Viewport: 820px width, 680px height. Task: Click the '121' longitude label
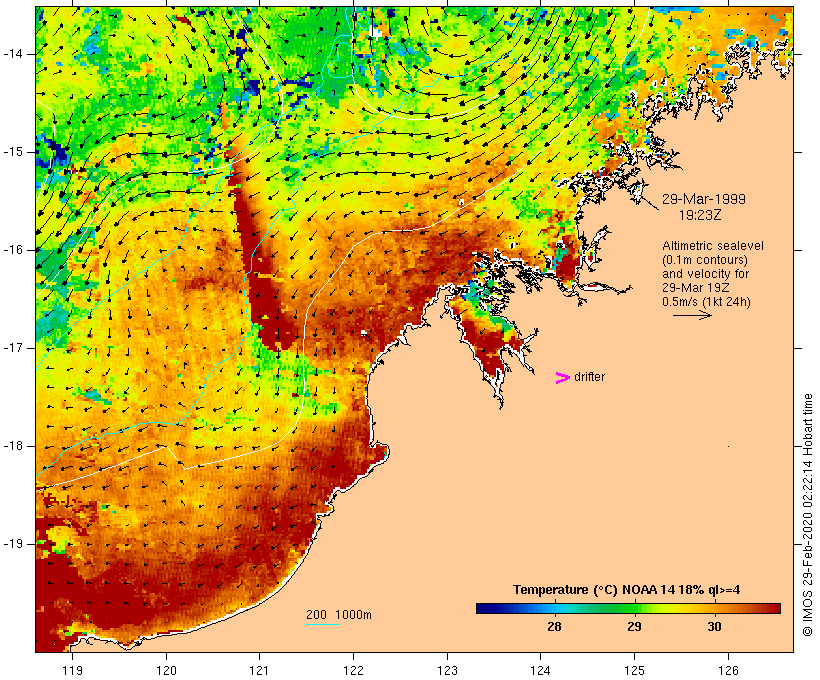tap(259, 670)
